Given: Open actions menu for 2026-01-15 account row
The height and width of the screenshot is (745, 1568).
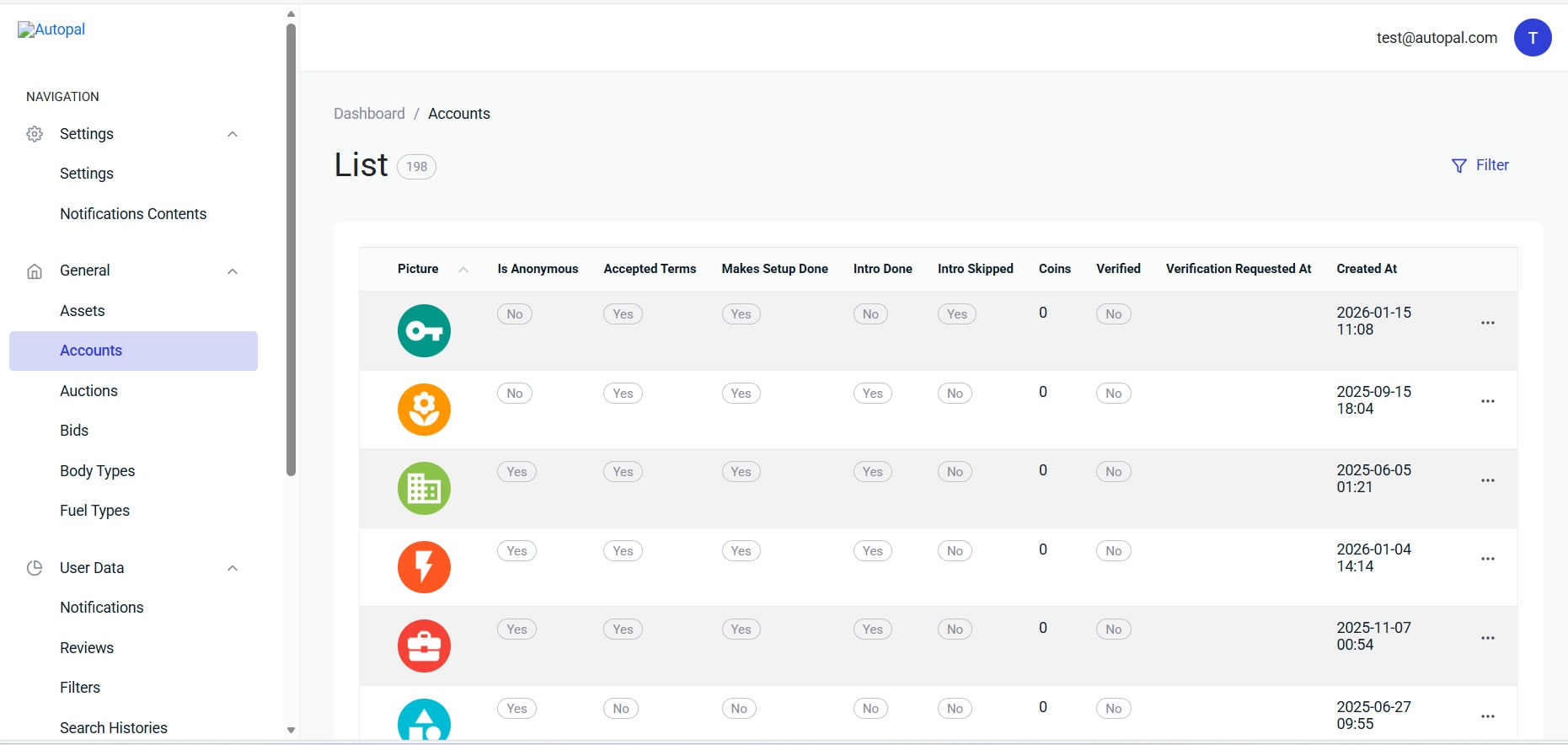Looking at the screenshot, I should (x=1487, y=323).
